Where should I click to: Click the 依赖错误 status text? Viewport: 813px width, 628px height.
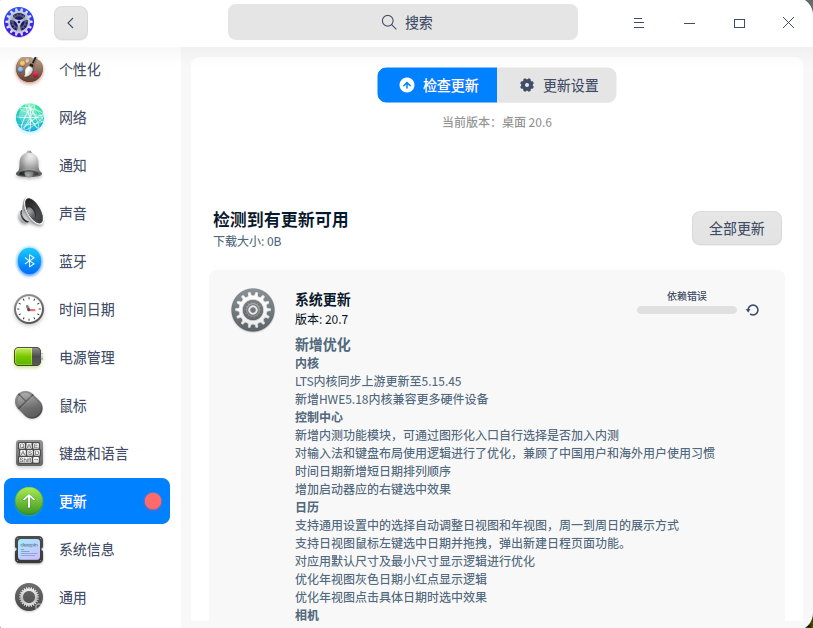click(686, 296)
